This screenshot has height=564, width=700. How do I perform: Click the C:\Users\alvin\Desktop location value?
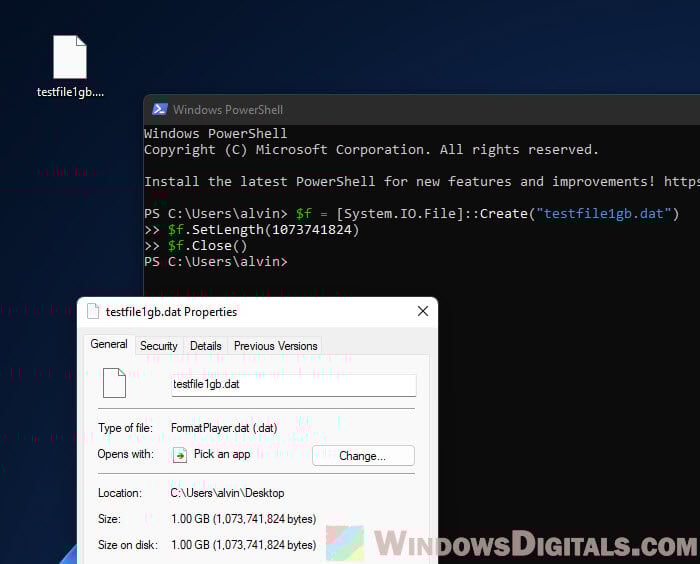point(227,493)
